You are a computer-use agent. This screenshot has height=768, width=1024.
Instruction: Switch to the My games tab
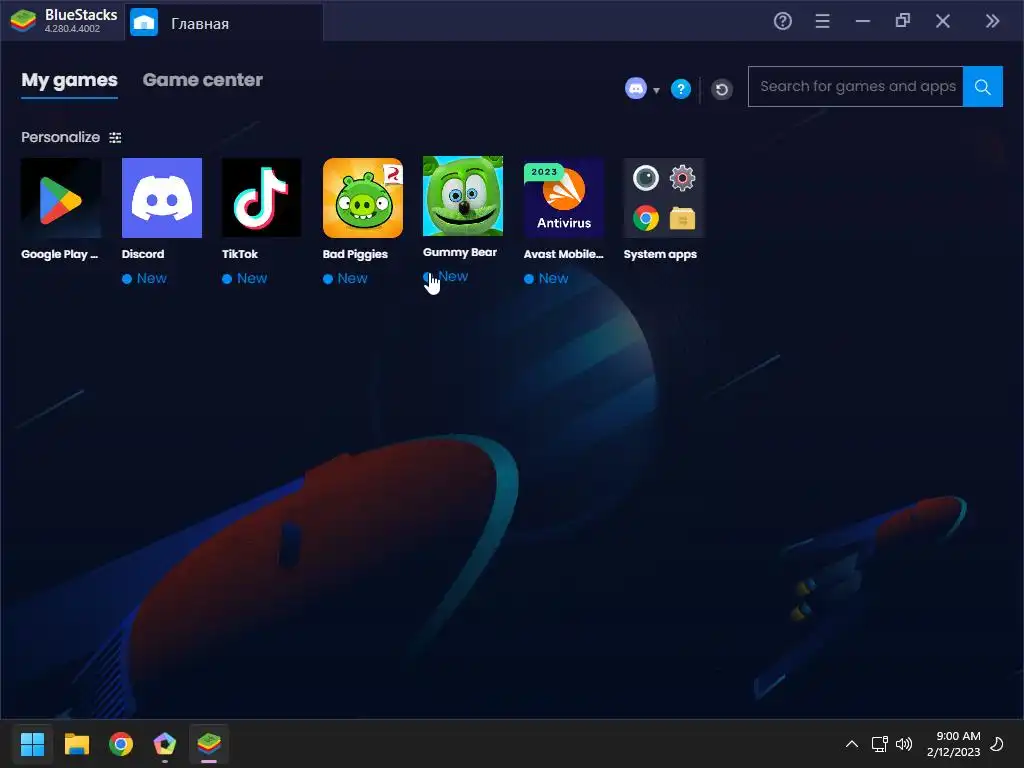(69, 80)
